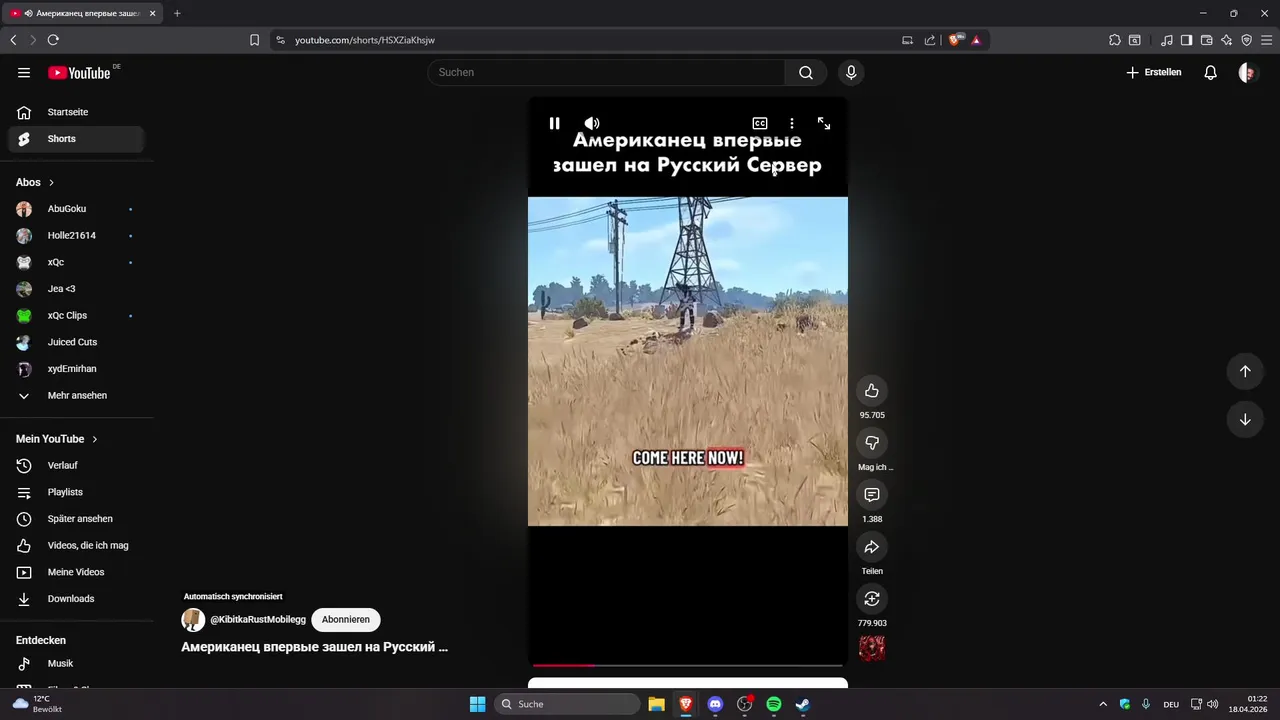Start voice search with microphone
The height and width of the screenshot is (720, 1280).
tap(851, 72)
